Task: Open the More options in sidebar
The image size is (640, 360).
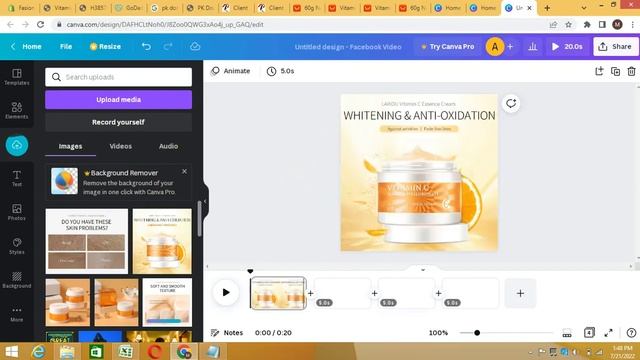Action: (x=16, y=314)
